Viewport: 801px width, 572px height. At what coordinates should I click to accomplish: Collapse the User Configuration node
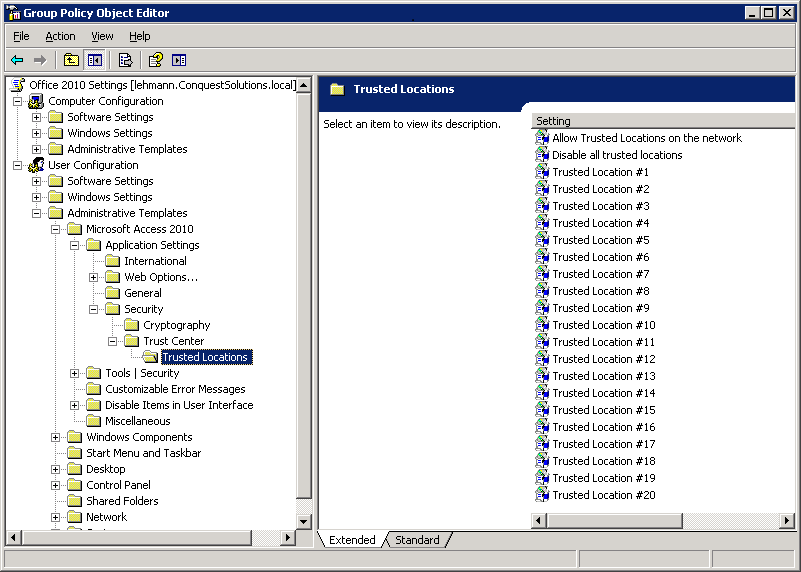[17, 165]
